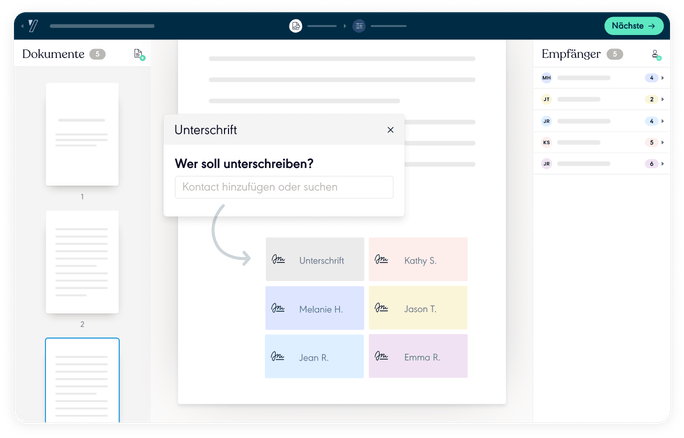
Task: Select the settings step icon in the top bar
Action: tap(359, 26)
